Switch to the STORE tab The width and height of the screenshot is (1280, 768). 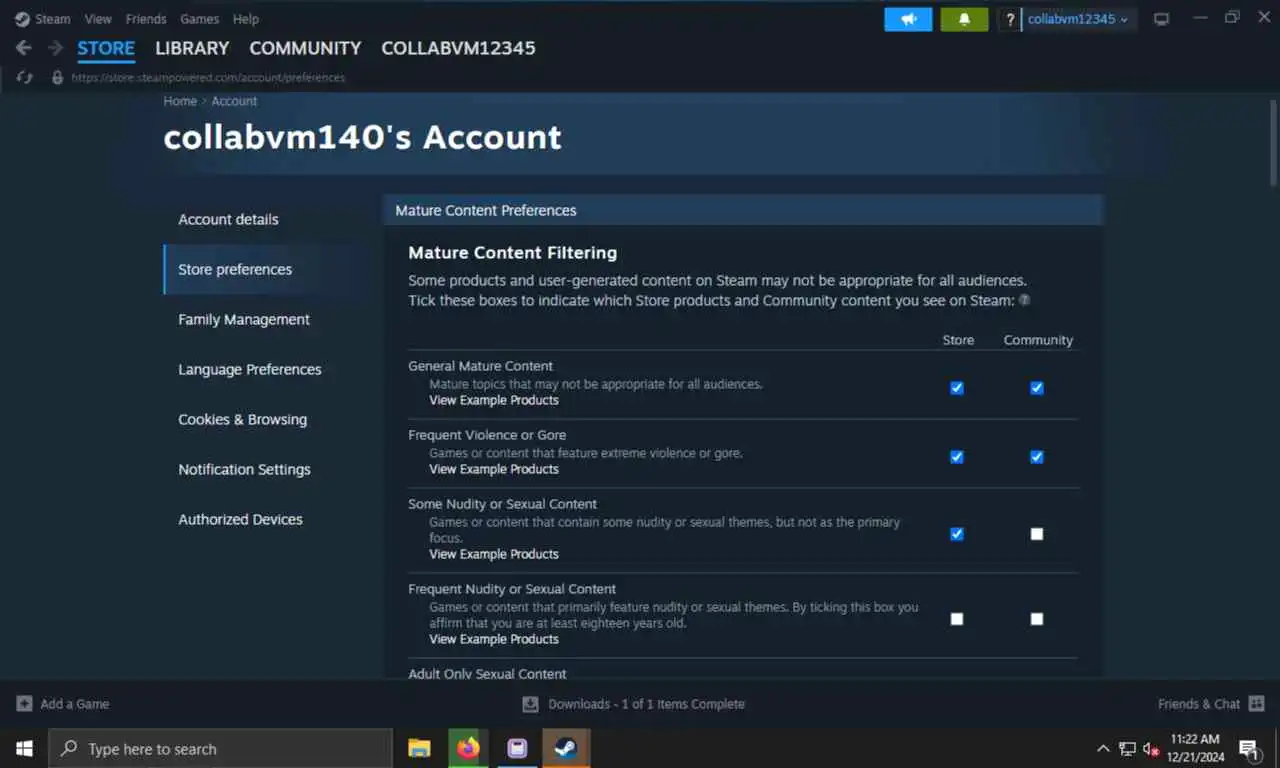pos(106,48)
